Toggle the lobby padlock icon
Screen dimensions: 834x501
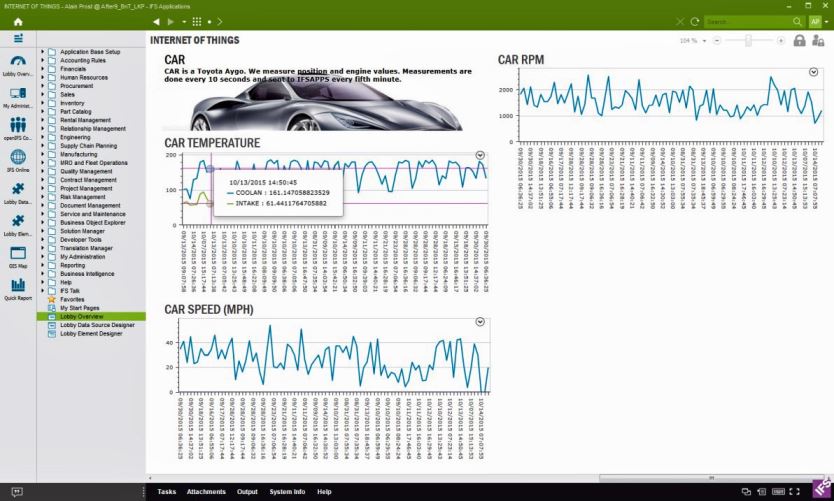(x=799, y=40)
